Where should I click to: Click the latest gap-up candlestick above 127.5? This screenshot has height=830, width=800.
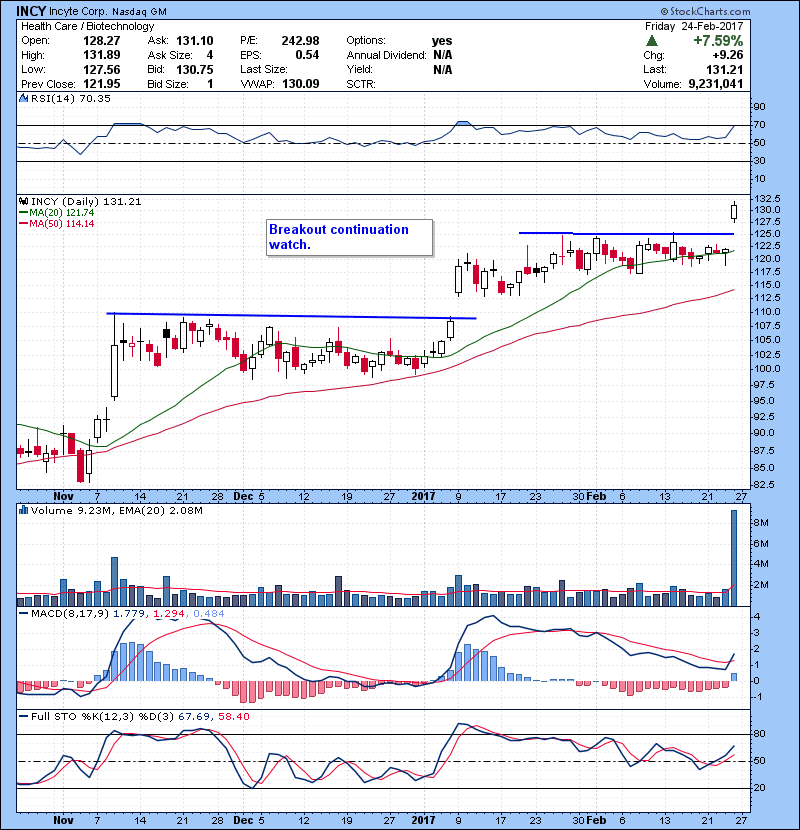(x=734, y=212)
